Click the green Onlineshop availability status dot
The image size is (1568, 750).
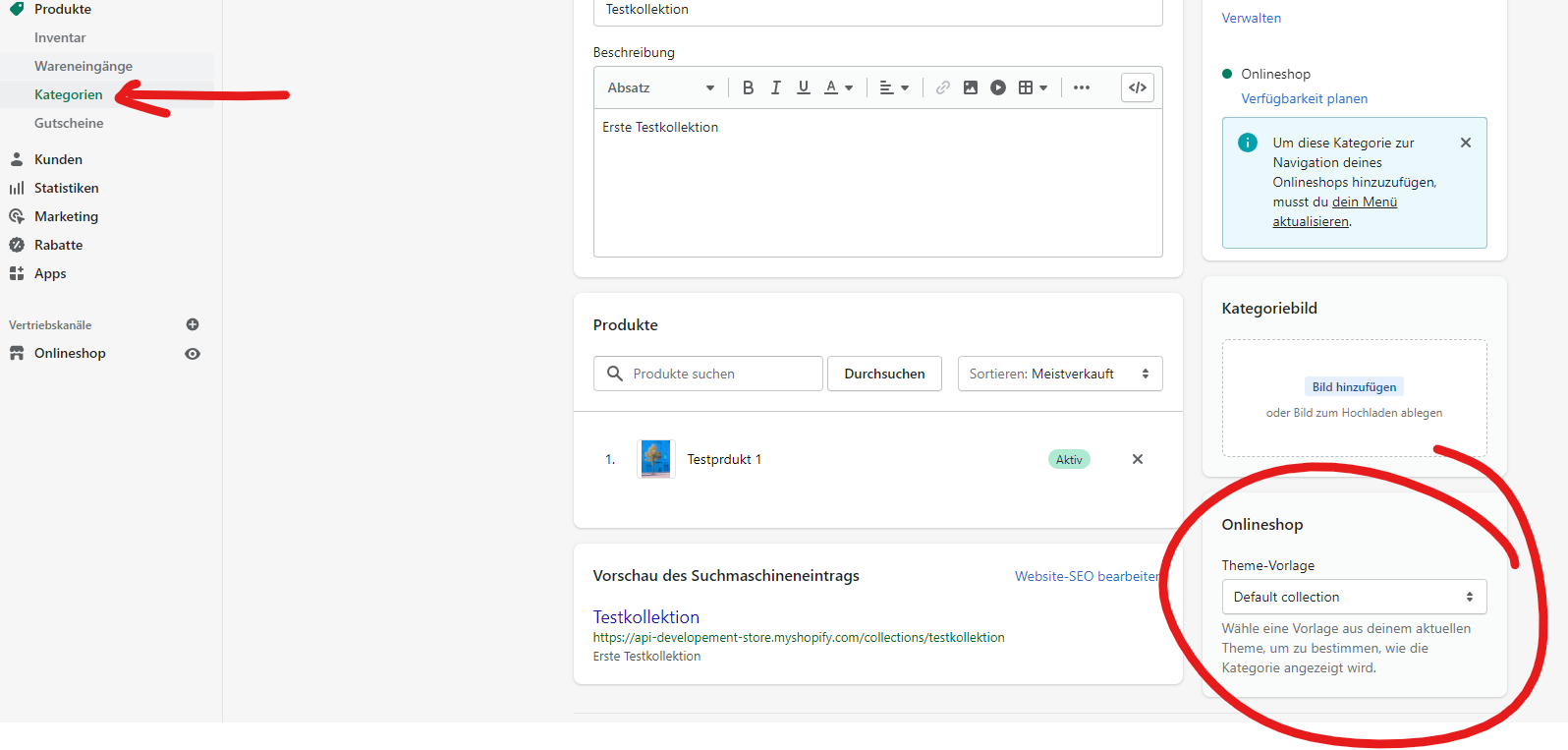point(1227,74)
